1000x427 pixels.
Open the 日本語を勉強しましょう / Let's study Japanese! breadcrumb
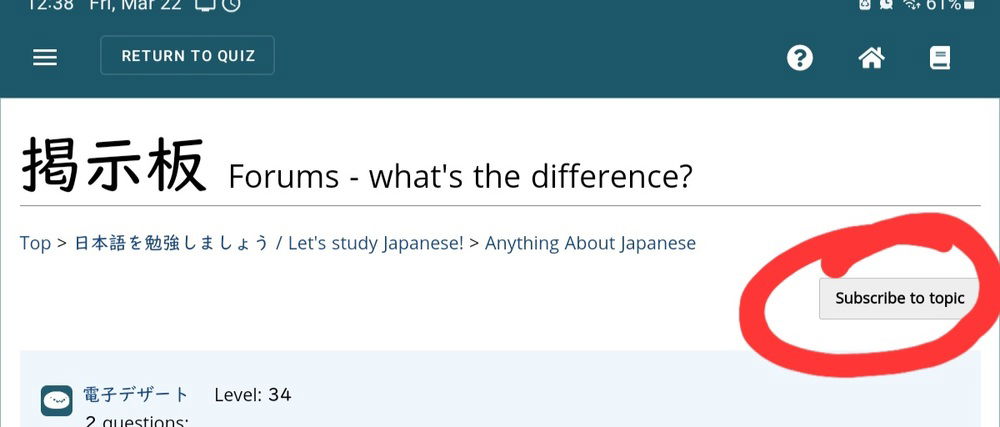pos(268,243)
